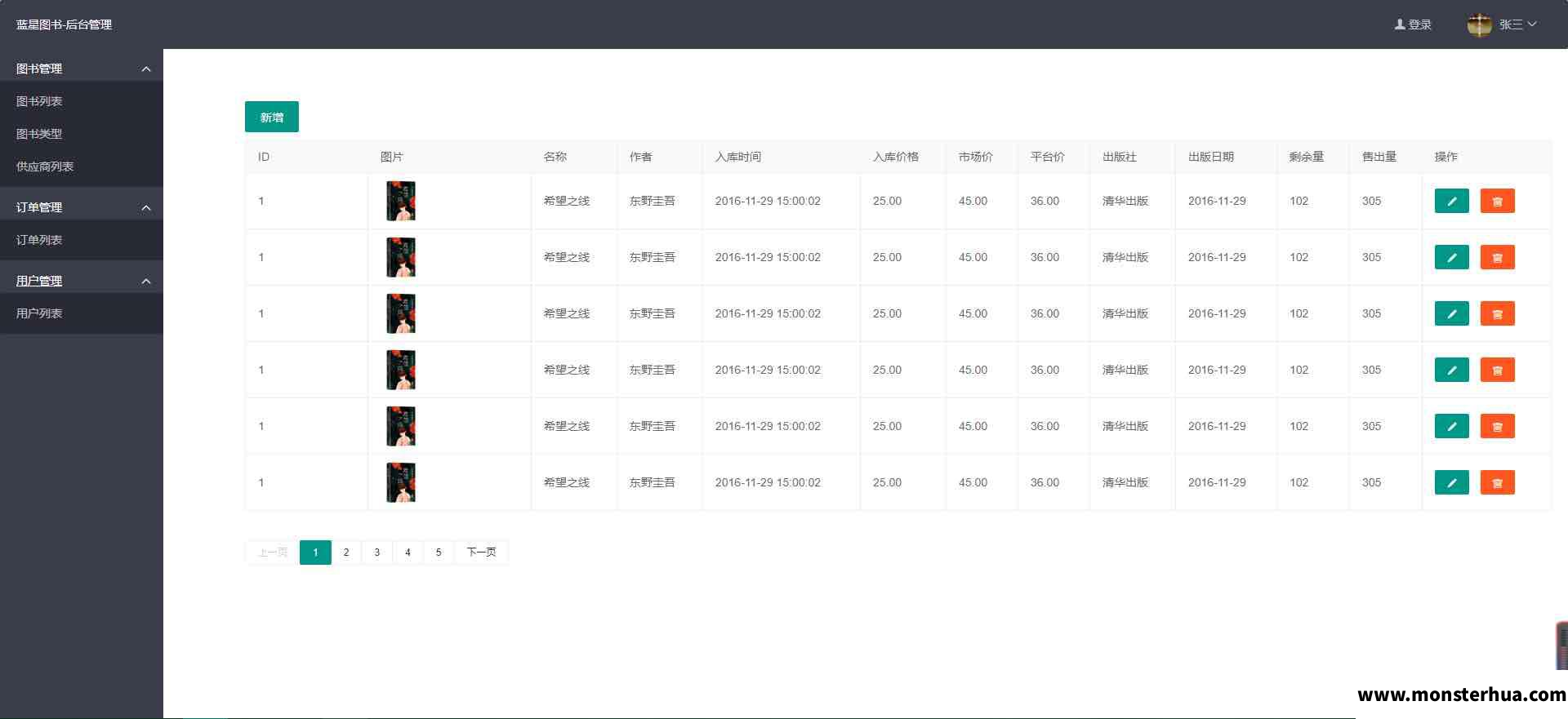Delete the fourth row book entry
1568x719 pixels.
click(x=1497, y=370)
